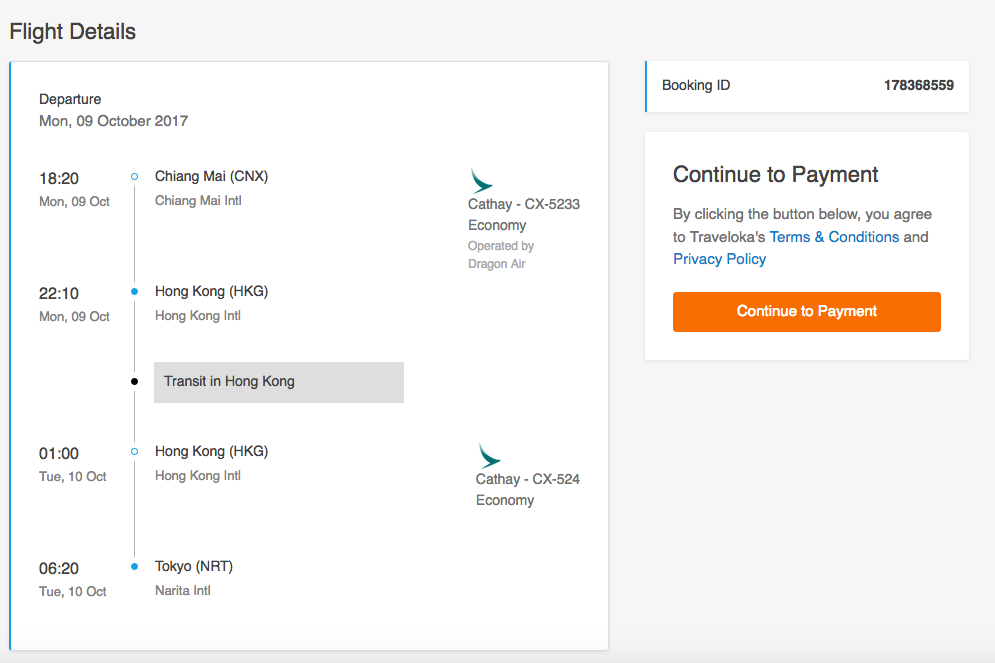Click the Chiang Mai departure timeline dot

(x=135, y=176)
